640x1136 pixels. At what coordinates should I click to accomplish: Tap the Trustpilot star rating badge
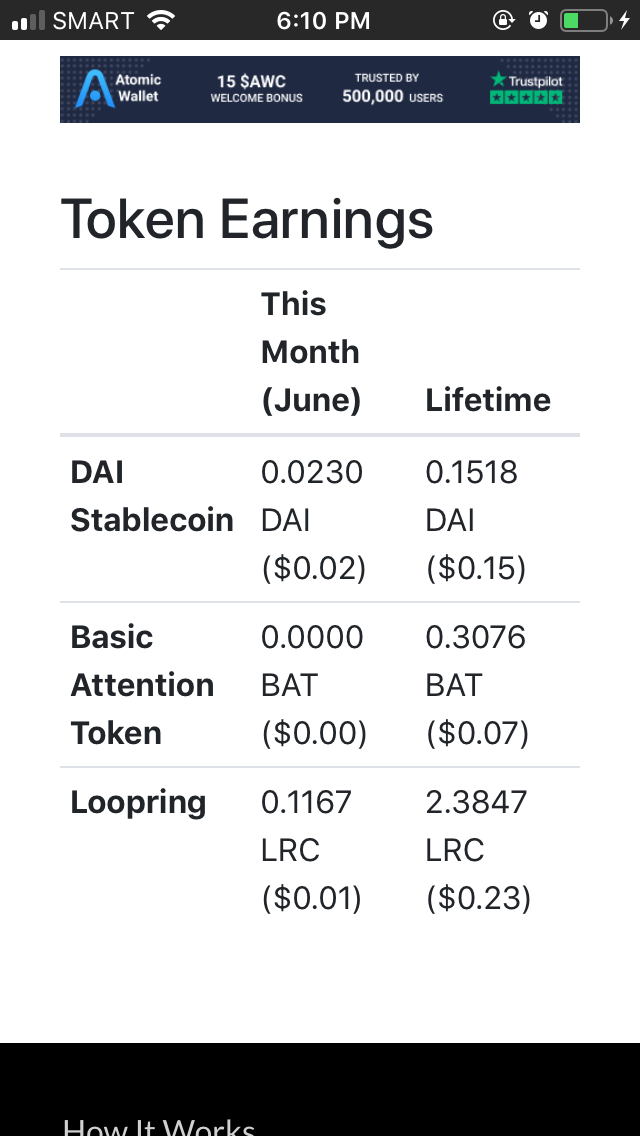(527, 88)
